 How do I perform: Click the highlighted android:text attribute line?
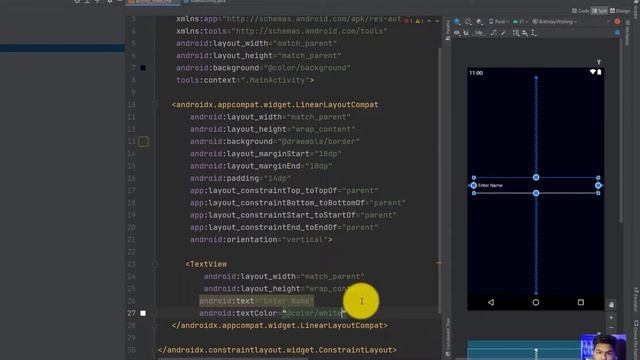256,301
